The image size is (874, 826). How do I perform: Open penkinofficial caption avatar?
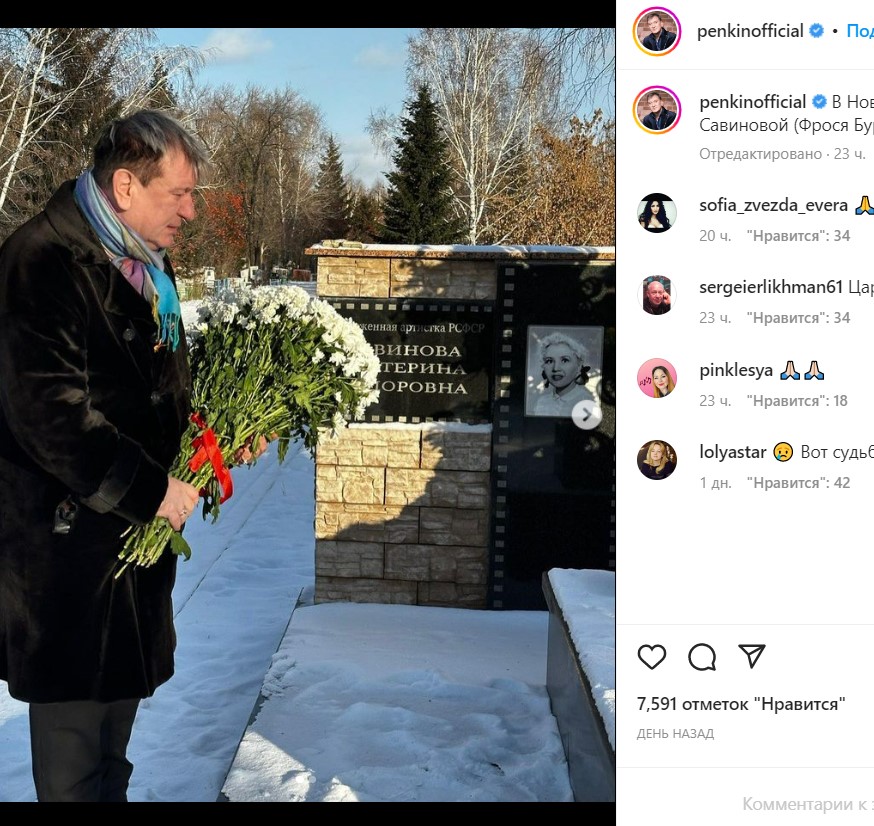click(657, 110)
